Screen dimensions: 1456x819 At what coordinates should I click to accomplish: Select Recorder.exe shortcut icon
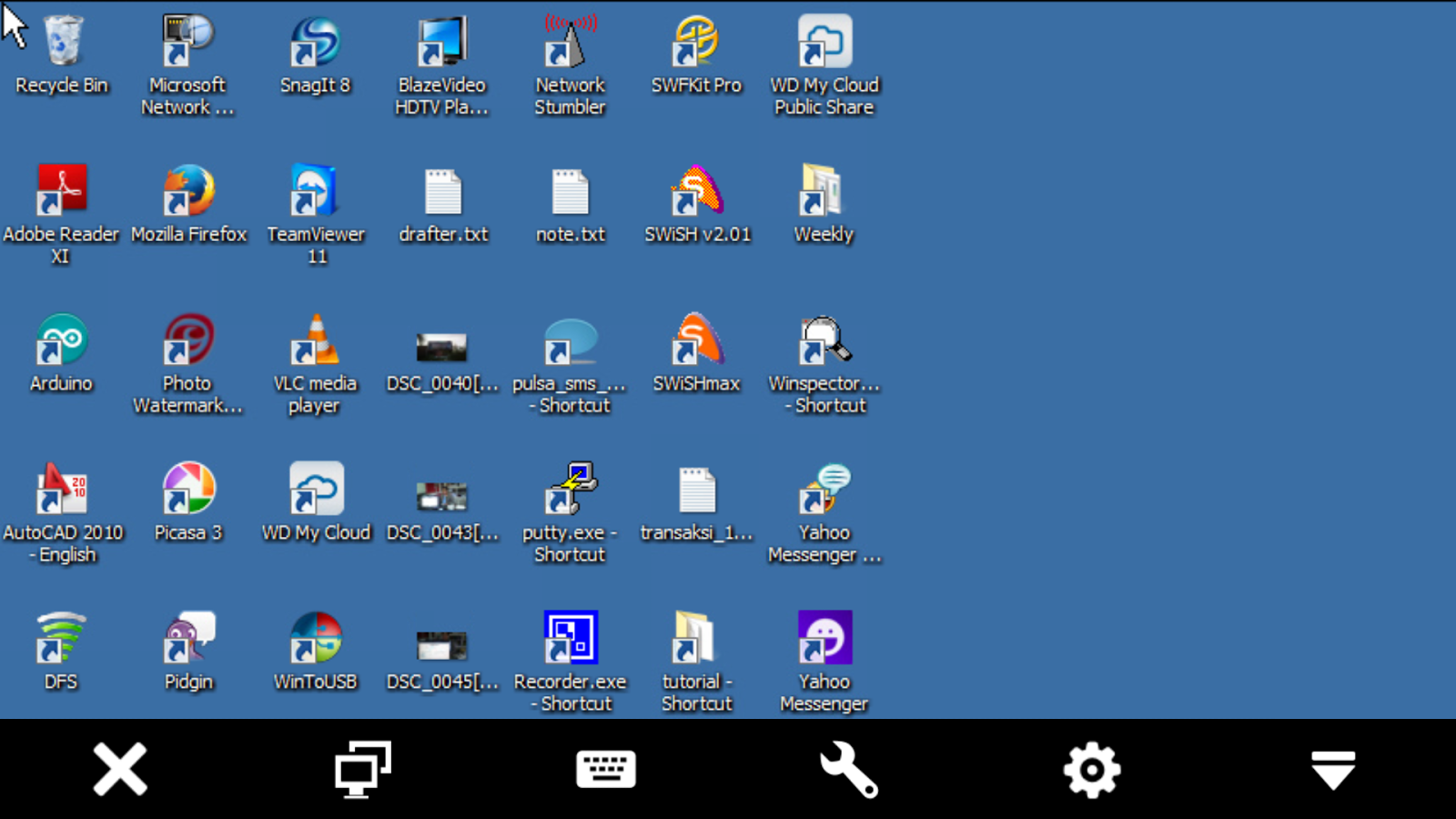[x=571, y=637]
